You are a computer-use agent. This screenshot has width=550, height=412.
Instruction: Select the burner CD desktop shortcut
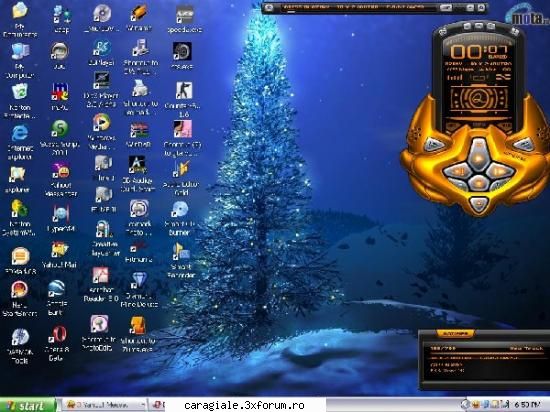[180, 210]
